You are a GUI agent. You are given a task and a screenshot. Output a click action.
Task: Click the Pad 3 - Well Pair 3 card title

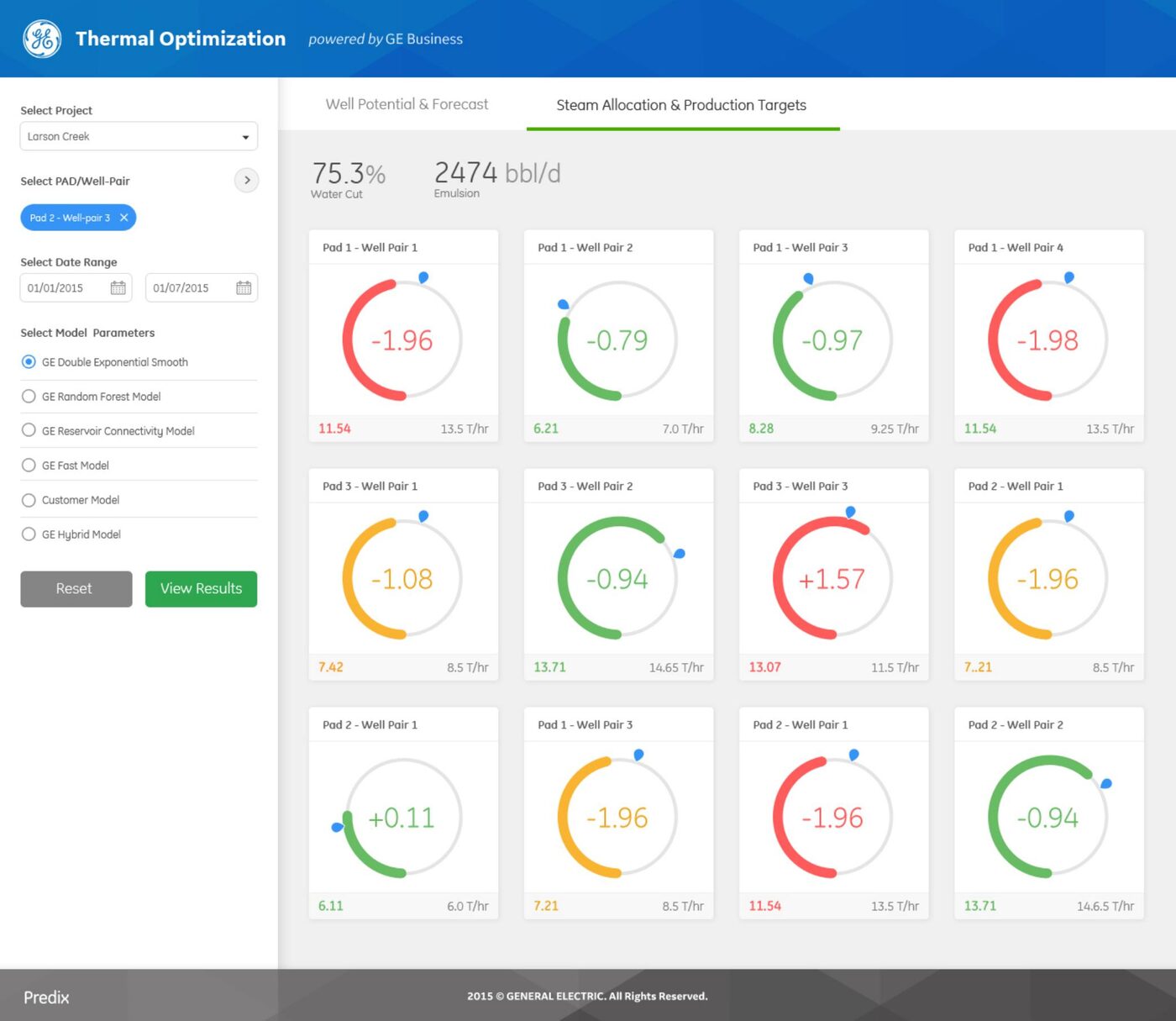(801, 486)
